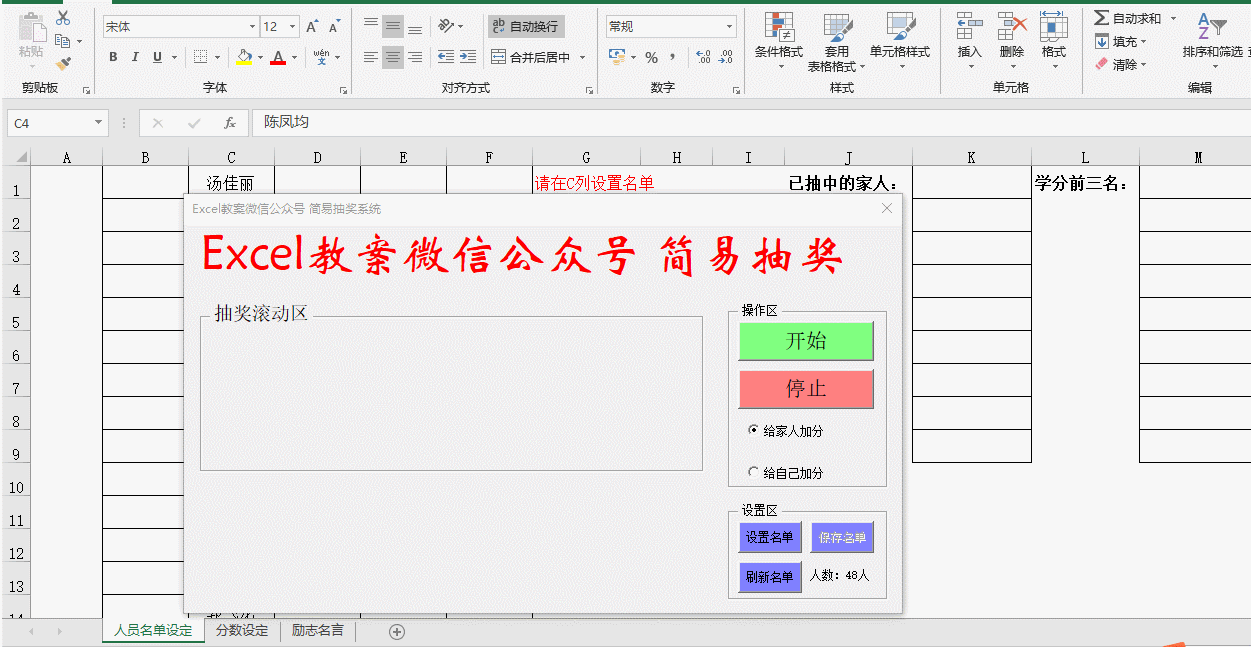The width and height of the screenshot is (1251, 647).
Task: Click the Decrease Font Size icon
Action: click(335, 26)
